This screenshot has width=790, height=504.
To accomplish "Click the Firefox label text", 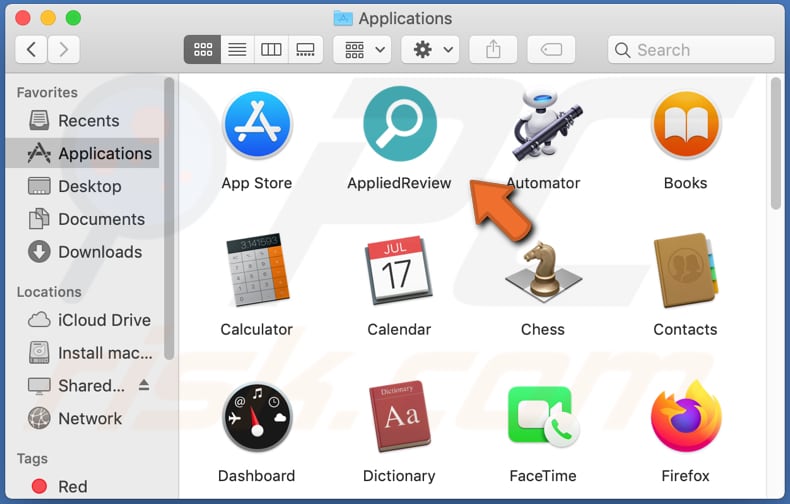I will pos(685,476).
